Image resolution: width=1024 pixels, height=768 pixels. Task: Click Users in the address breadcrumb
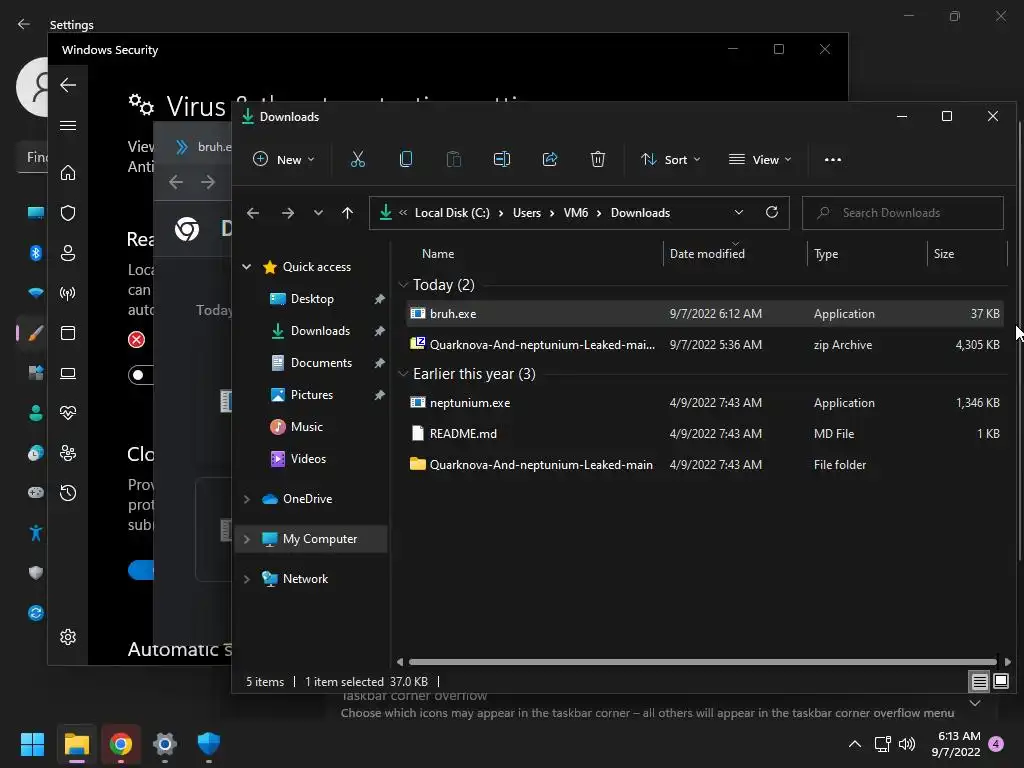526,213
